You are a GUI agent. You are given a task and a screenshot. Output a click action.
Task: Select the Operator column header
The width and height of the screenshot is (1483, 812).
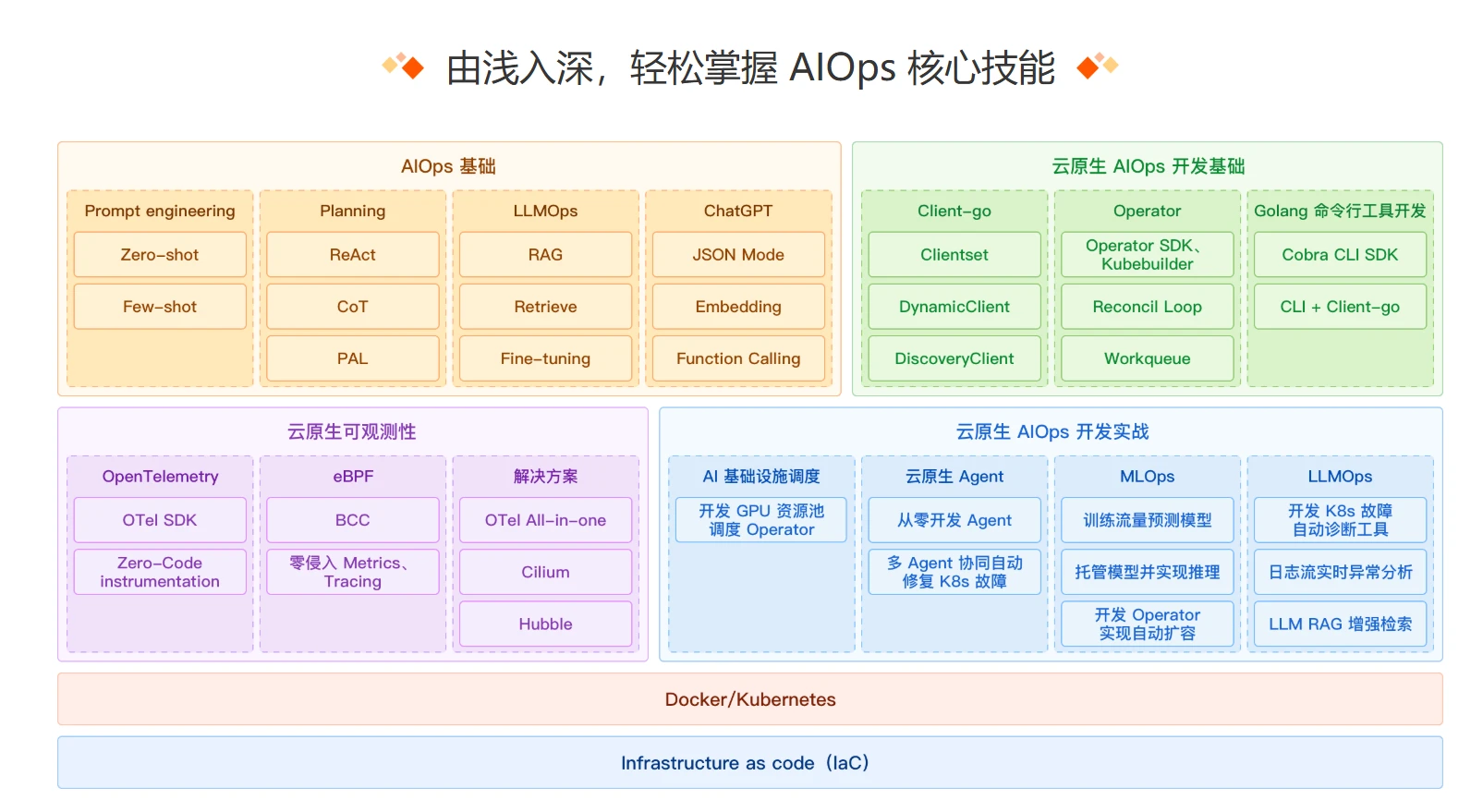click(x=1148, y=211)
